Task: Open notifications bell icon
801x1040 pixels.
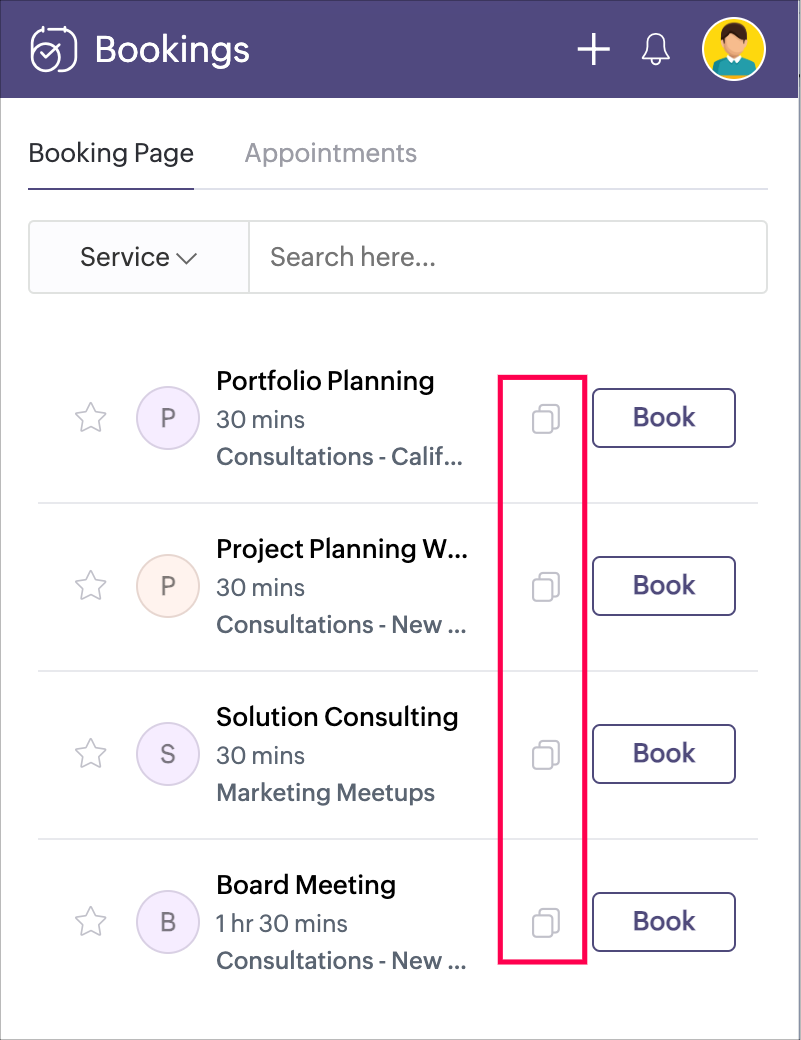Action: 655,49
